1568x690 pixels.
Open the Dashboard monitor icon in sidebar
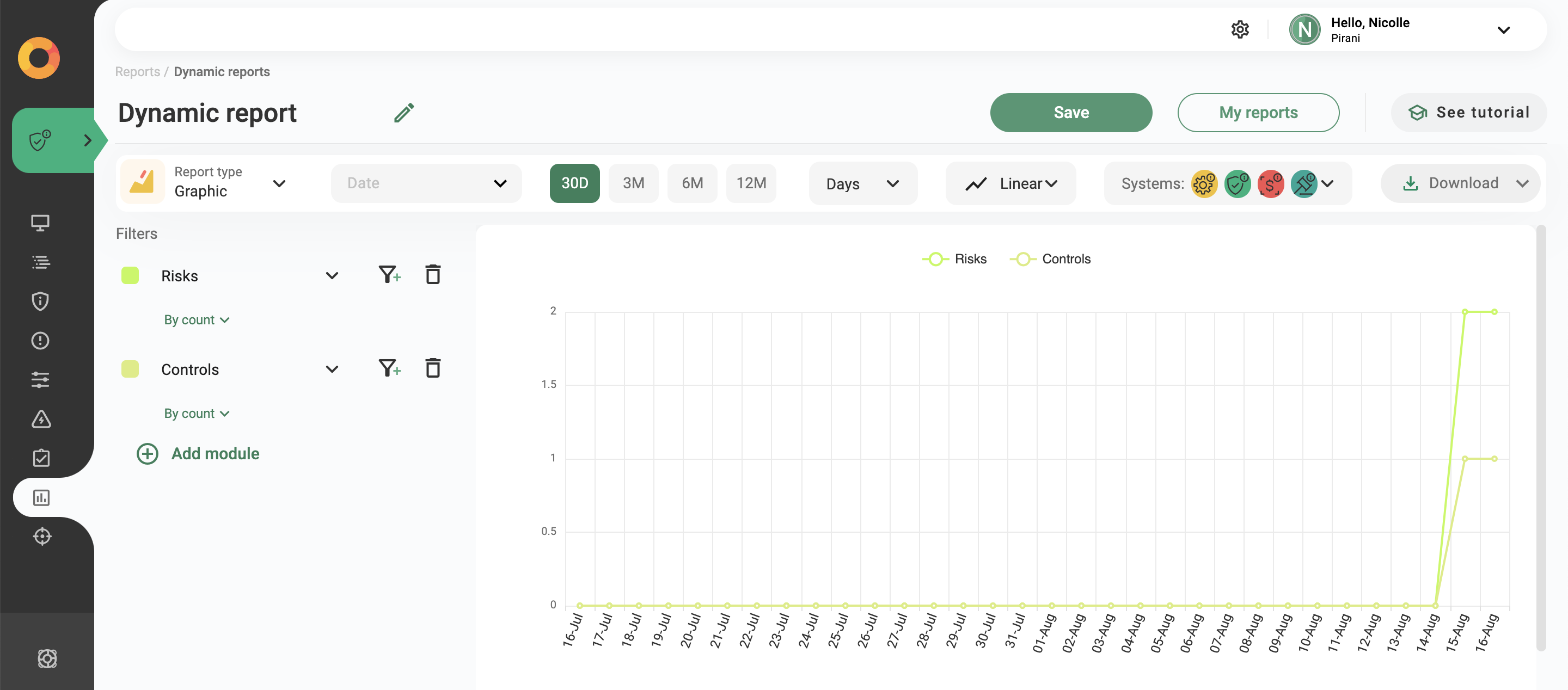tap(40, 223)
